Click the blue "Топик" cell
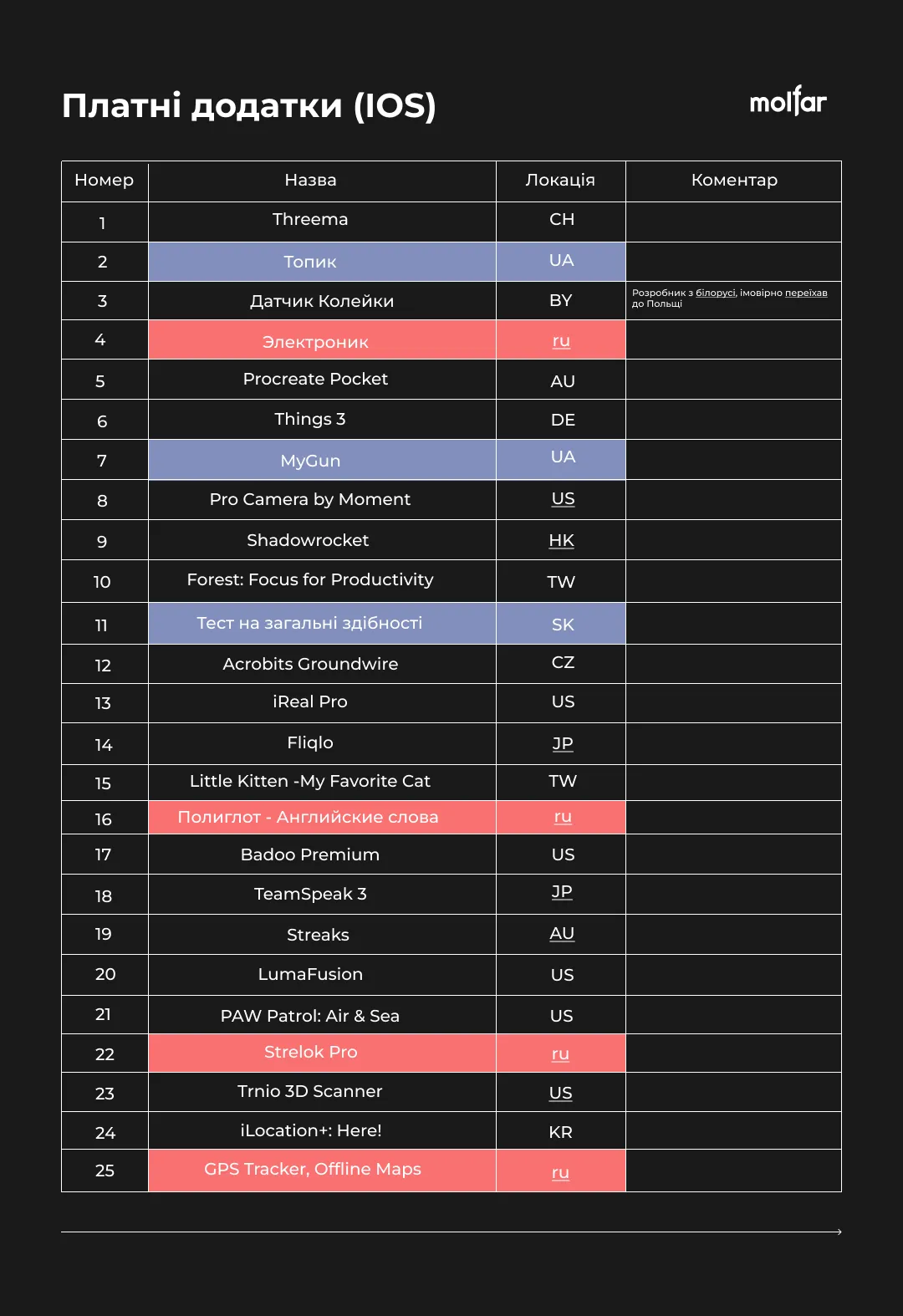The height and width of the screenshot is (1316, 903). (x=310, y=262)
